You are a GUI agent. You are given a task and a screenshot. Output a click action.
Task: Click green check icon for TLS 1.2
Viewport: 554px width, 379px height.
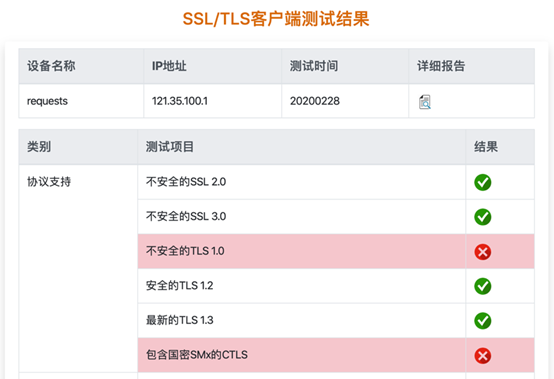coord(483,286)
